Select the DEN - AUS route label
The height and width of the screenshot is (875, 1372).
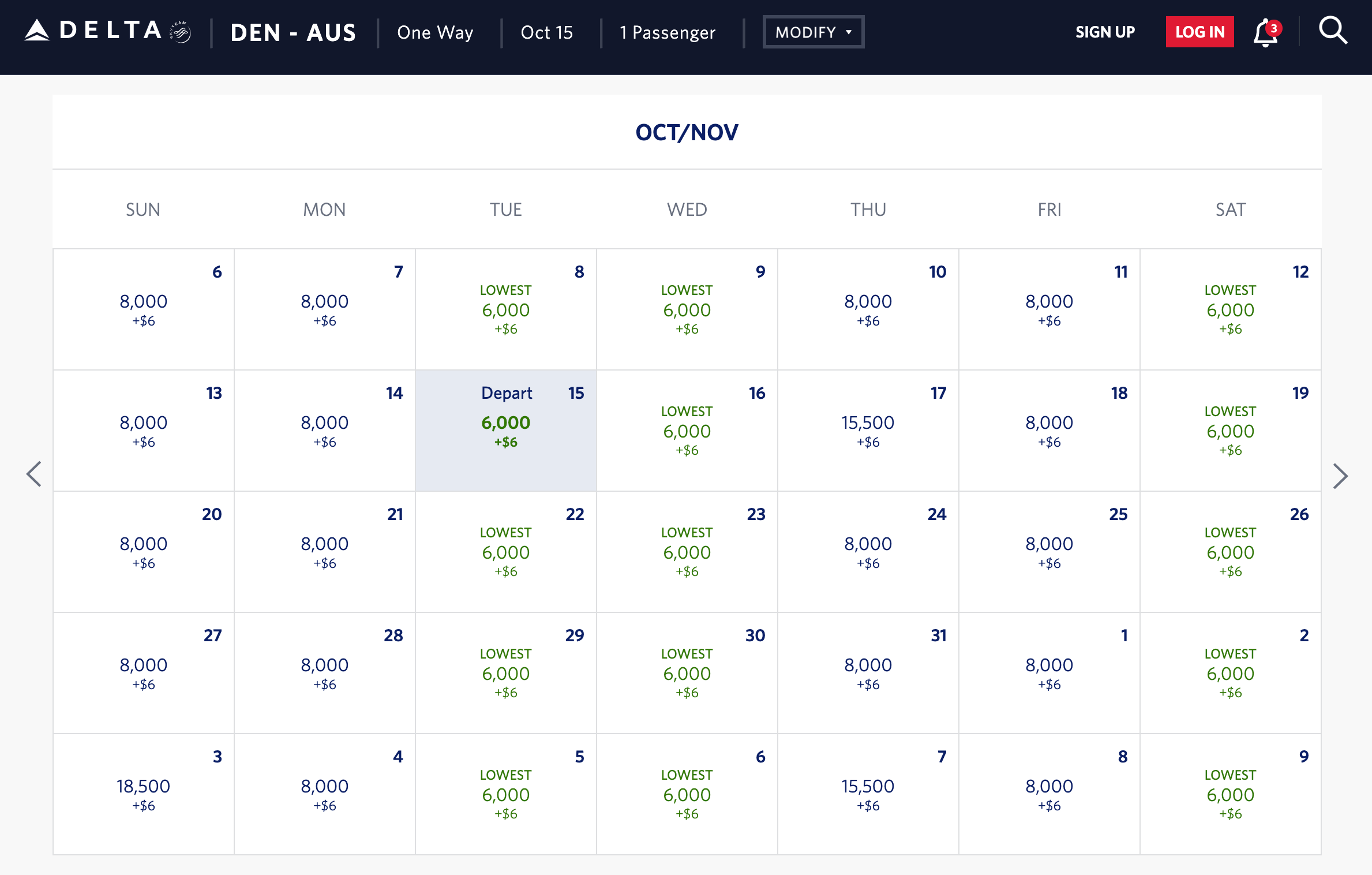pyautogui.click(x=293, y=32)
